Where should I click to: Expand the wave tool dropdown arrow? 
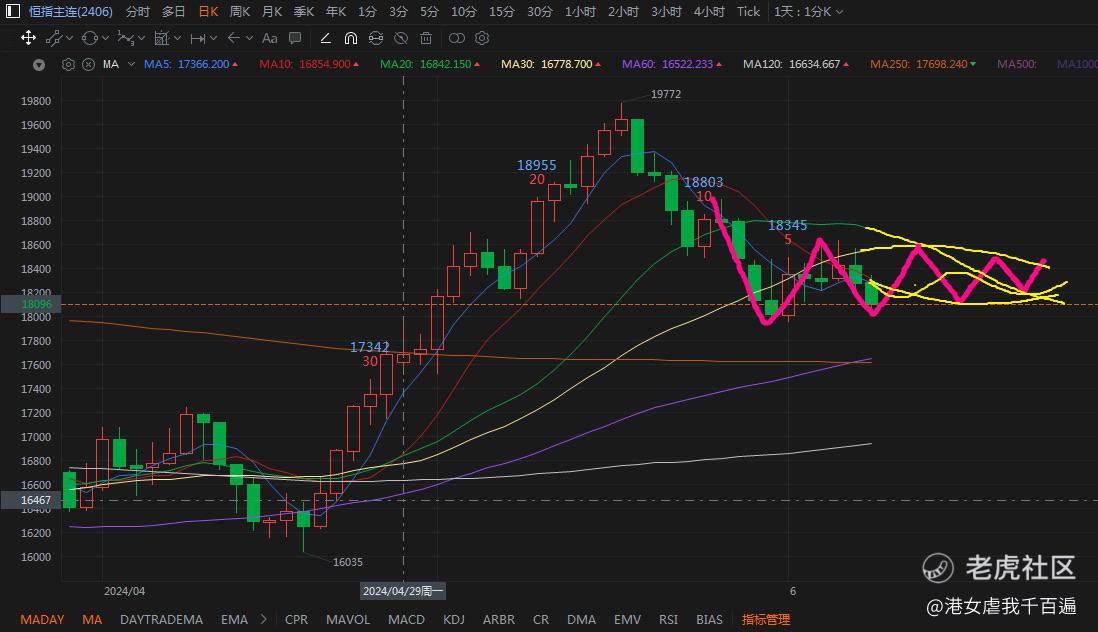click(141, 38)
